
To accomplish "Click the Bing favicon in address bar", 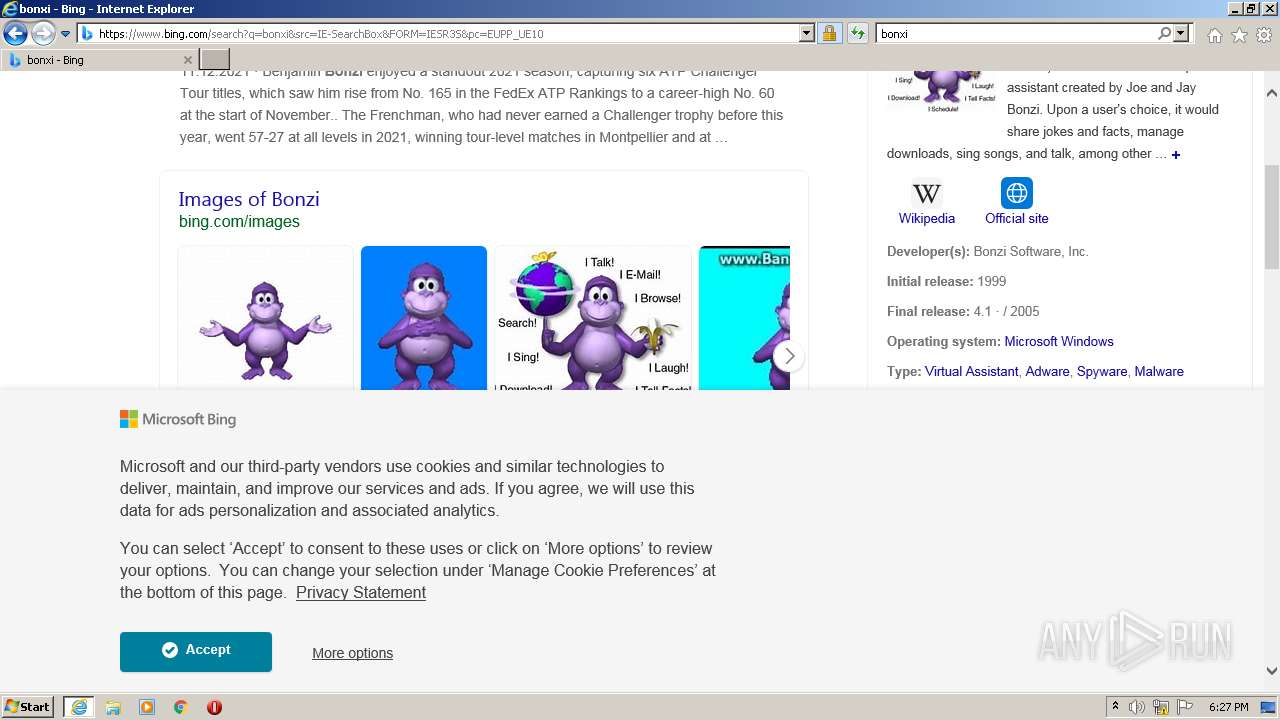I will 87,34.
